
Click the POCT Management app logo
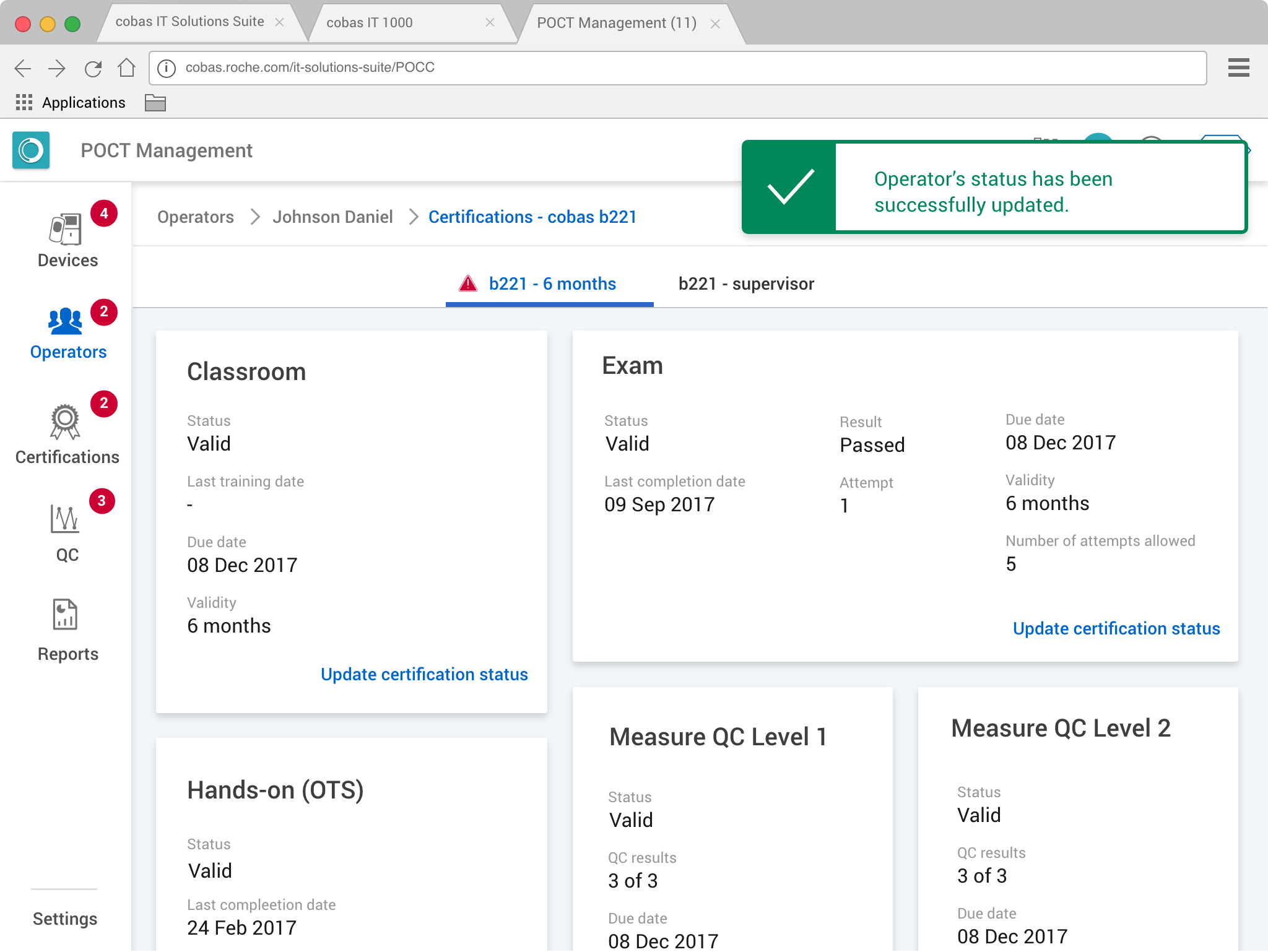[x=31, y=150]
